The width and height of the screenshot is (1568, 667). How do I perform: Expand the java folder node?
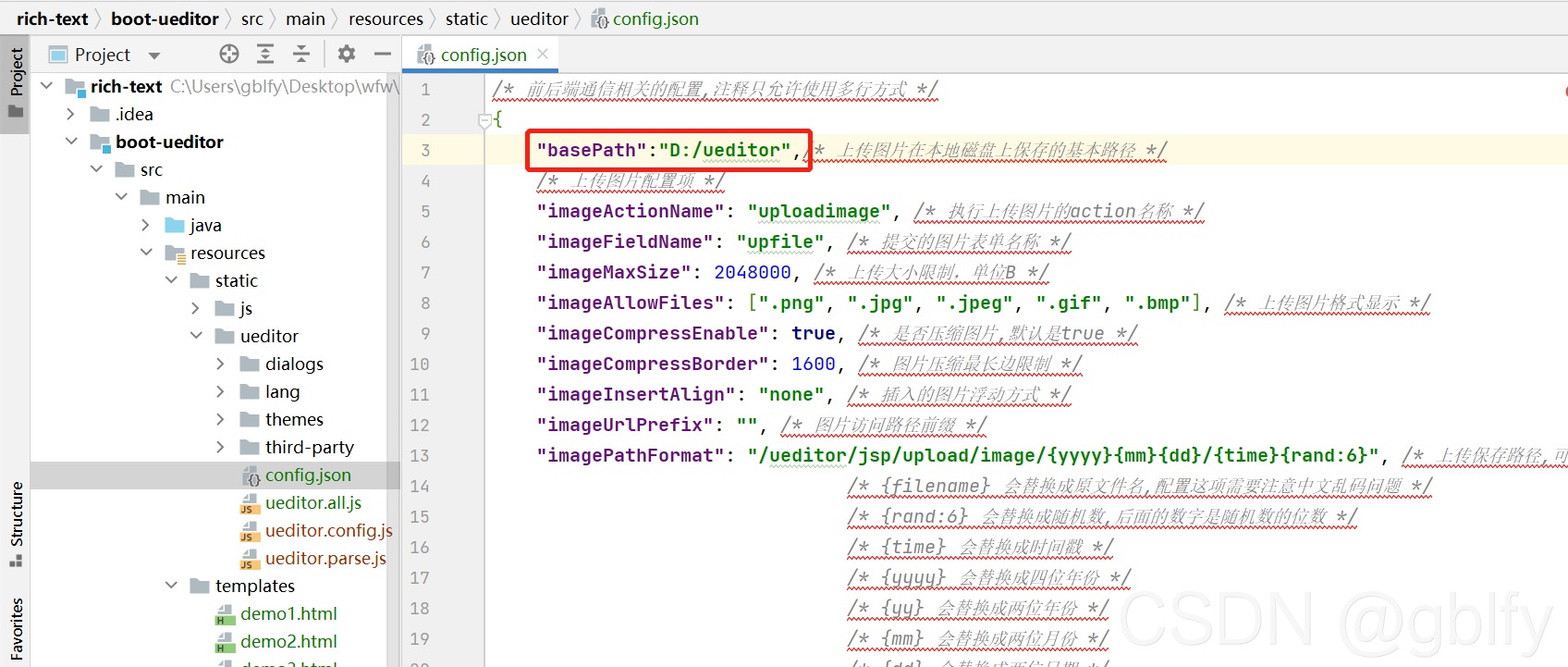[146, 225]
